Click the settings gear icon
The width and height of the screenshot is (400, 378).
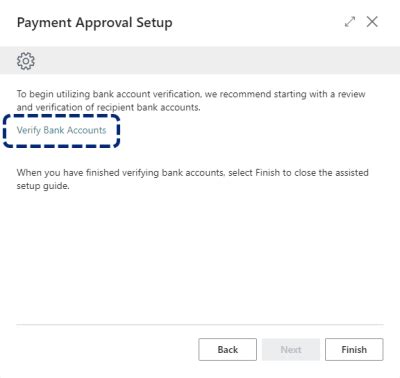(x=26, y=61)
